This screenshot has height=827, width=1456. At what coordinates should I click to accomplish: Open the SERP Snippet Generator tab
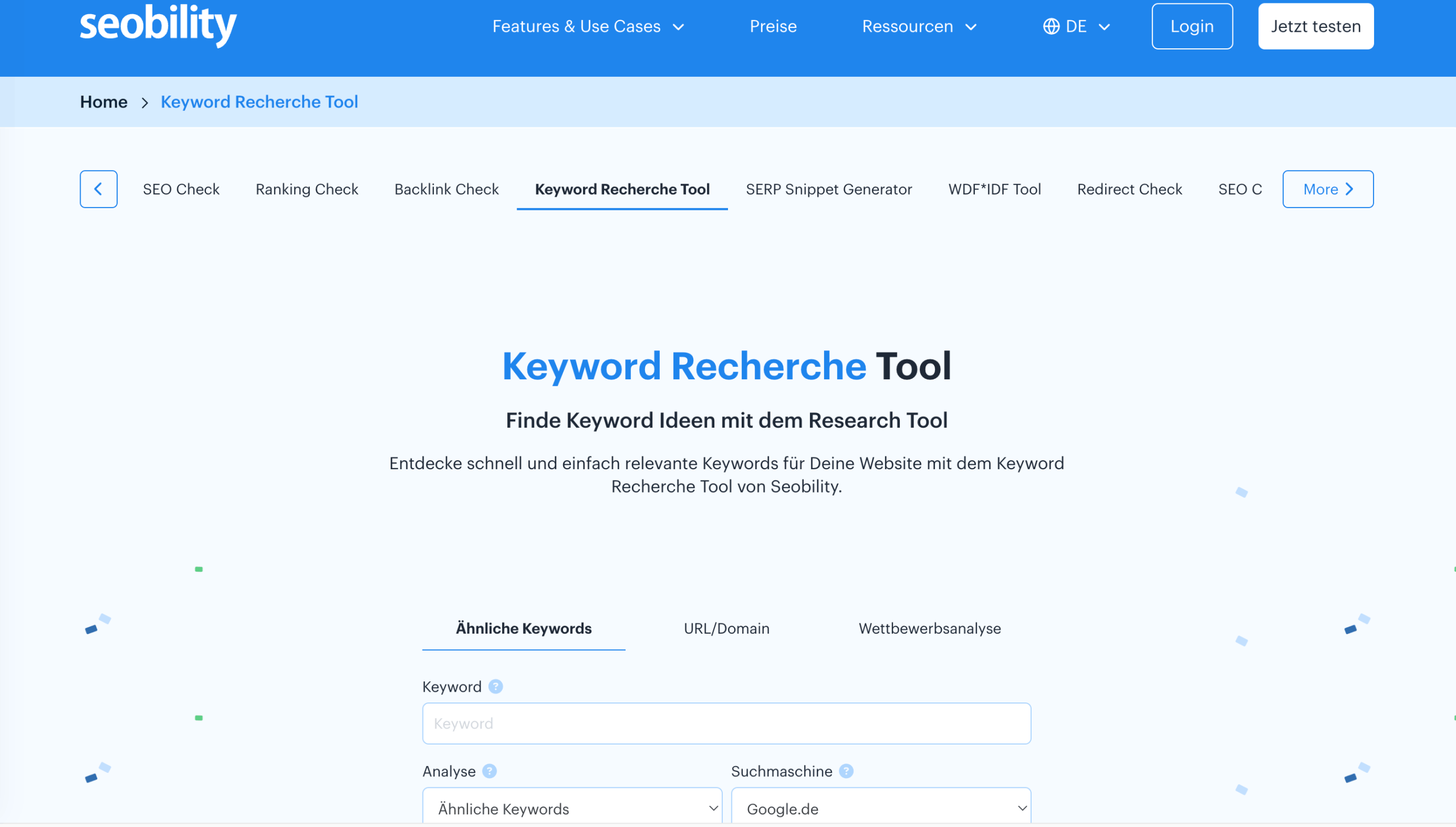[x=829, y=189]
